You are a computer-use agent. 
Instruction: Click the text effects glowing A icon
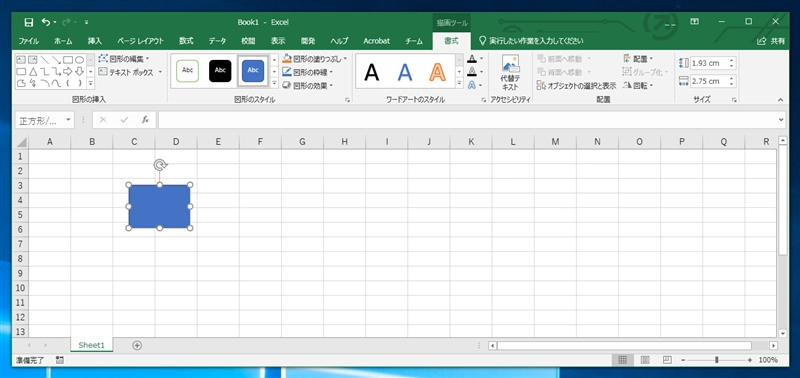point(472,85)
